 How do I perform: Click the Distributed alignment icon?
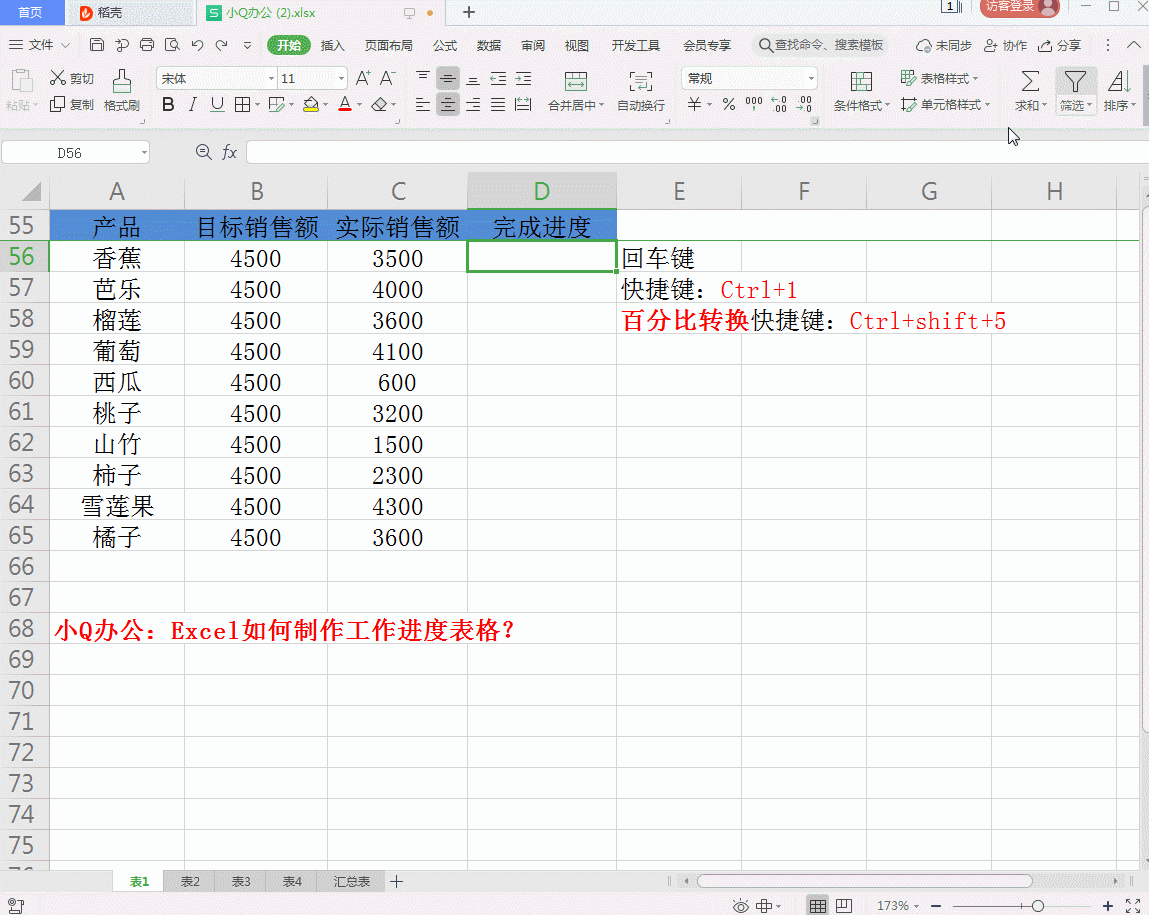[x=523, y=105]
